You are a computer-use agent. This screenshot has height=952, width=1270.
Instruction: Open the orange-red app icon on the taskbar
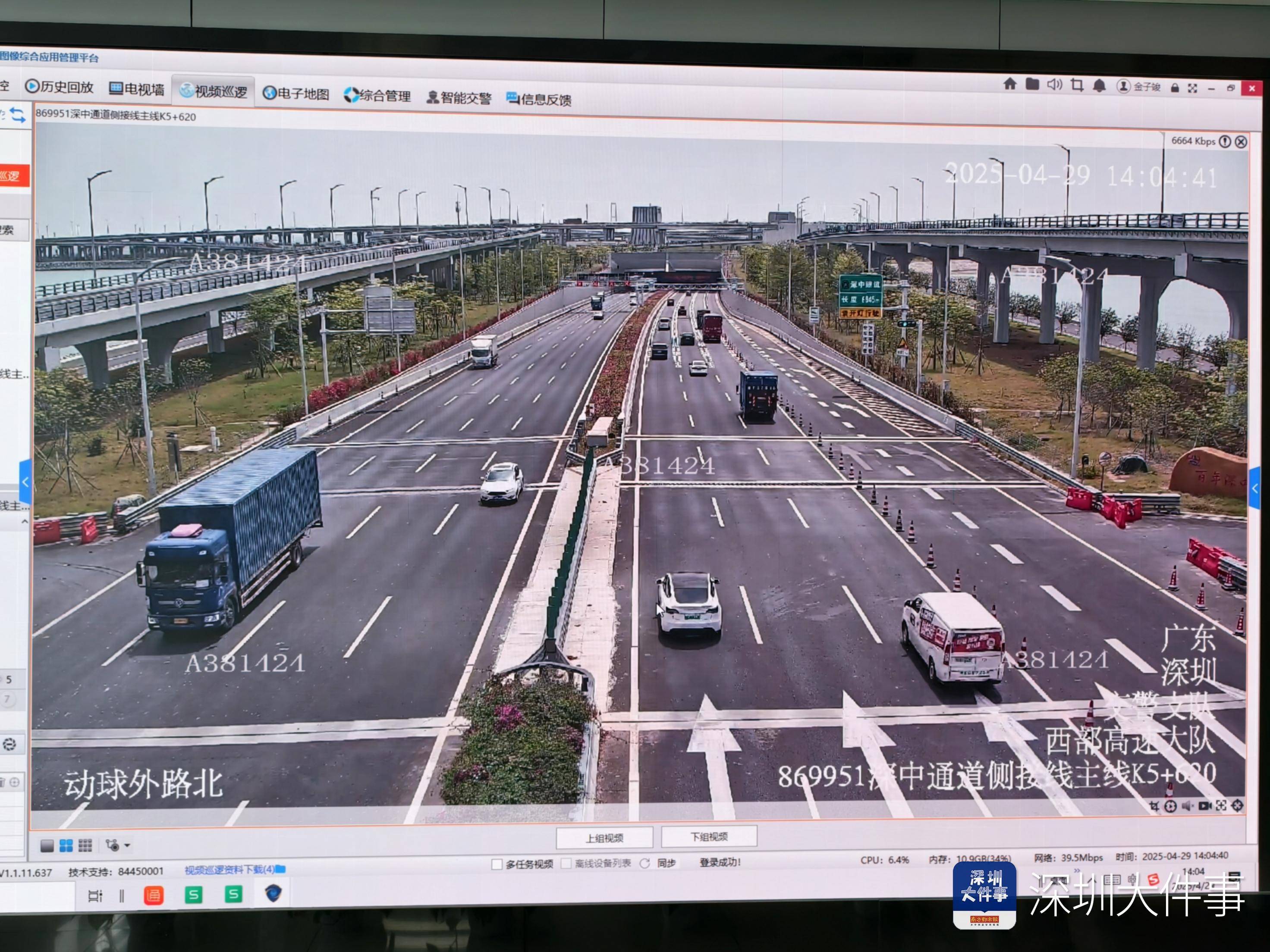coord(153,895)
